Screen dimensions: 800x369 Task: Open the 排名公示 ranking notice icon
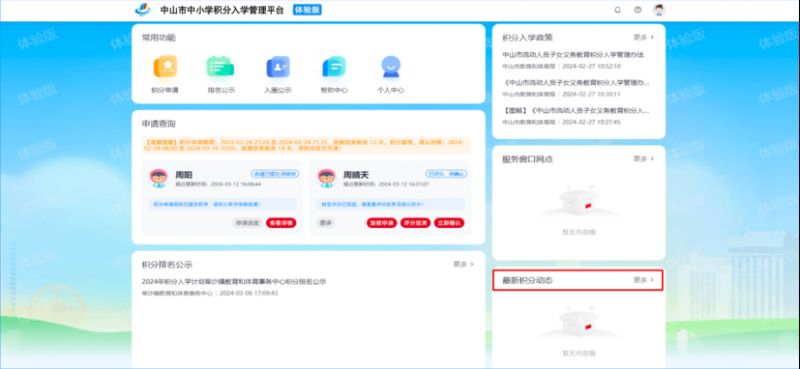[220, 67]
